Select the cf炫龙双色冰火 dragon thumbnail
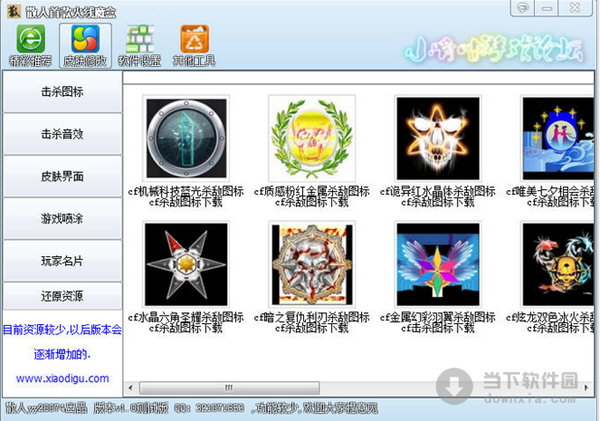The width and height of the screenshot is (600, 421). [558, 264]
